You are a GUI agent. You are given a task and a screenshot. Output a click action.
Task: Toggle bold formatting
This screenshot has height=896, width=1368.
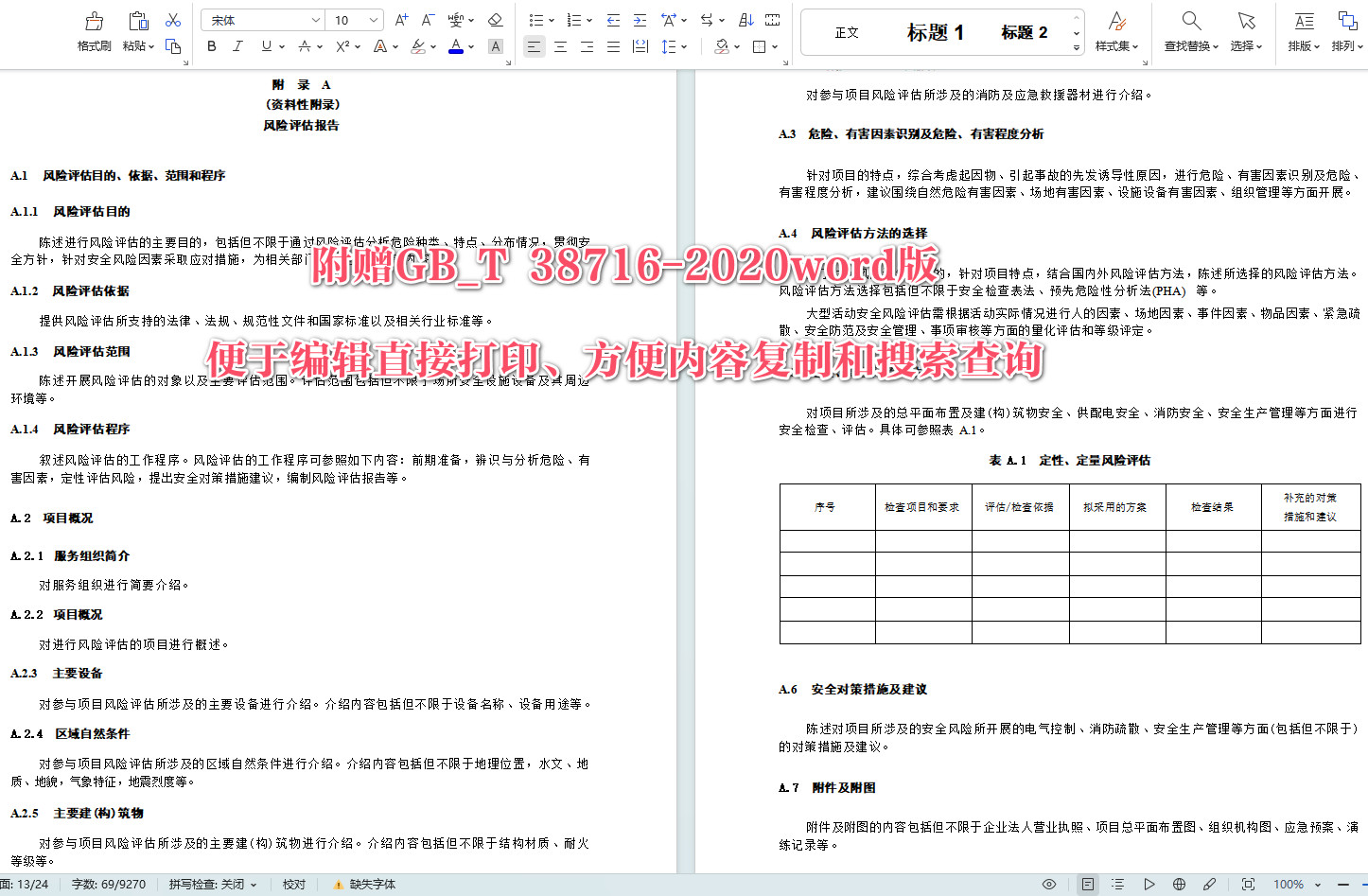click(211, 45)
